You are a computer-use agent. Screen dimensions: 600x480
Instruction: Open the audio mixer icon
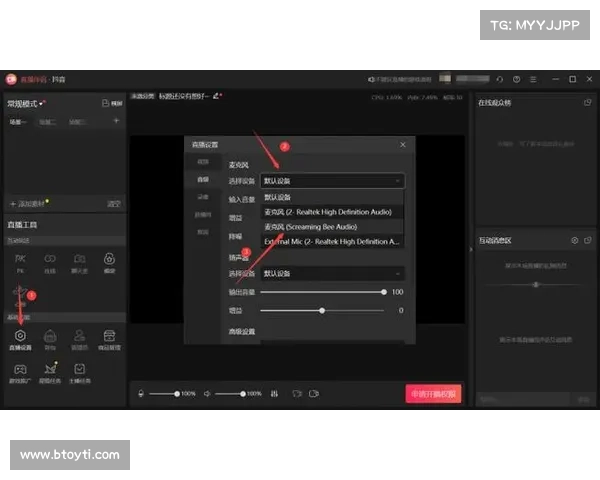pos(274,393)
